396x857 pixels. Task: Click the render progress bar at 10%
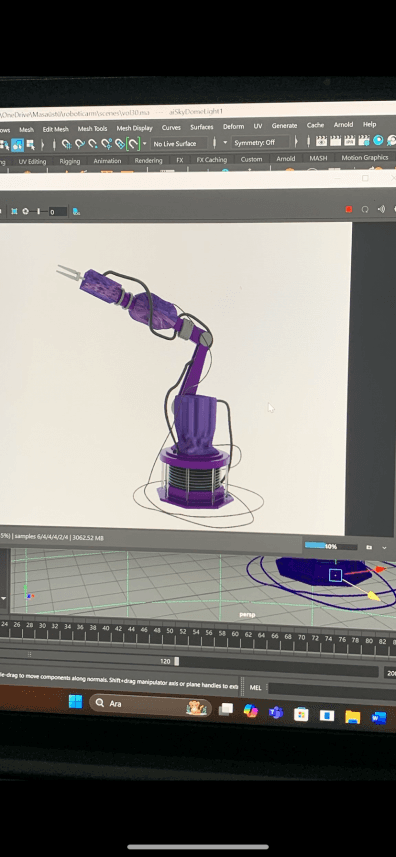(x=331, y=546)
